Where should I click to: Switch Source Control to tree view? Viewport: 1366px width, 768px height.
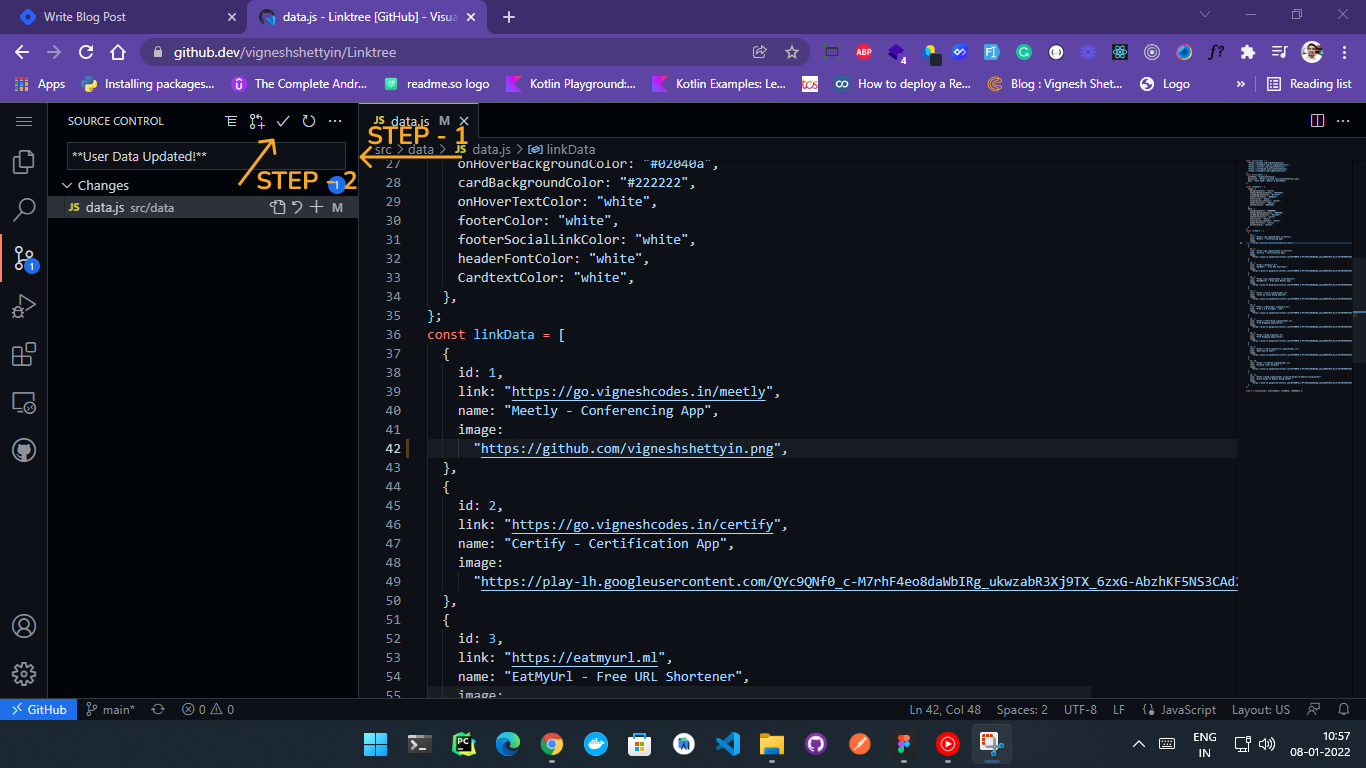231,121
